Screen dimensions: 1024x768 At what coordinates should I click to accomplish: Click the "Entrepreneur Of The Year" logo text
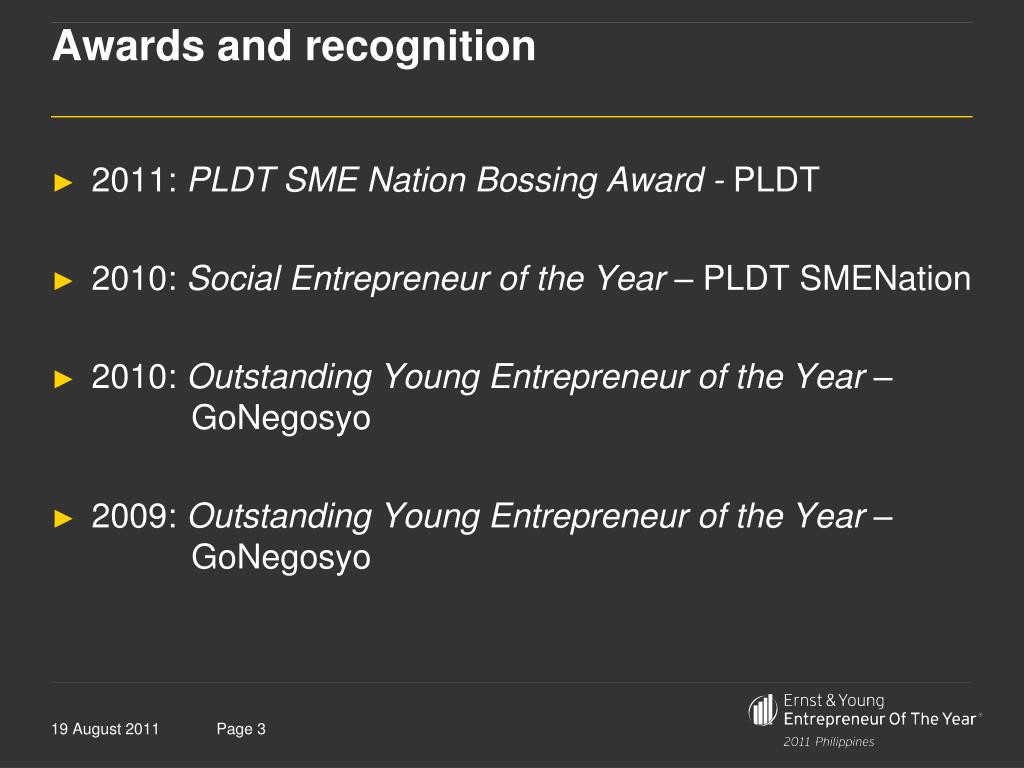point(879,719)
